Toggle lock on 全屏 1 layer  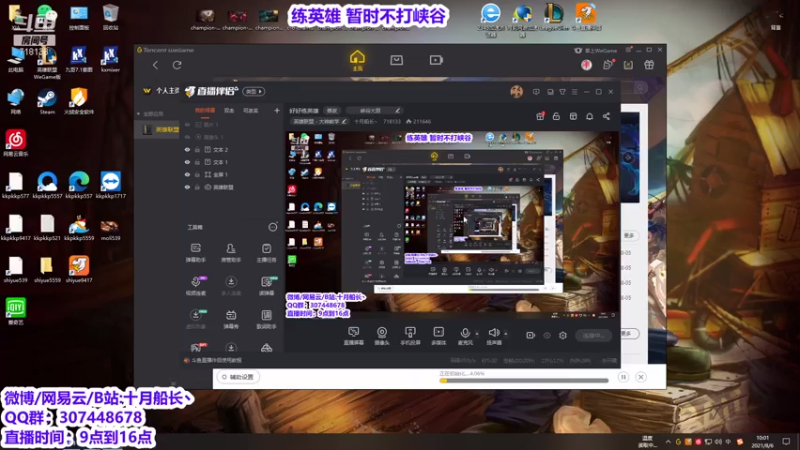pyautogui.click(x=197, y=174)
